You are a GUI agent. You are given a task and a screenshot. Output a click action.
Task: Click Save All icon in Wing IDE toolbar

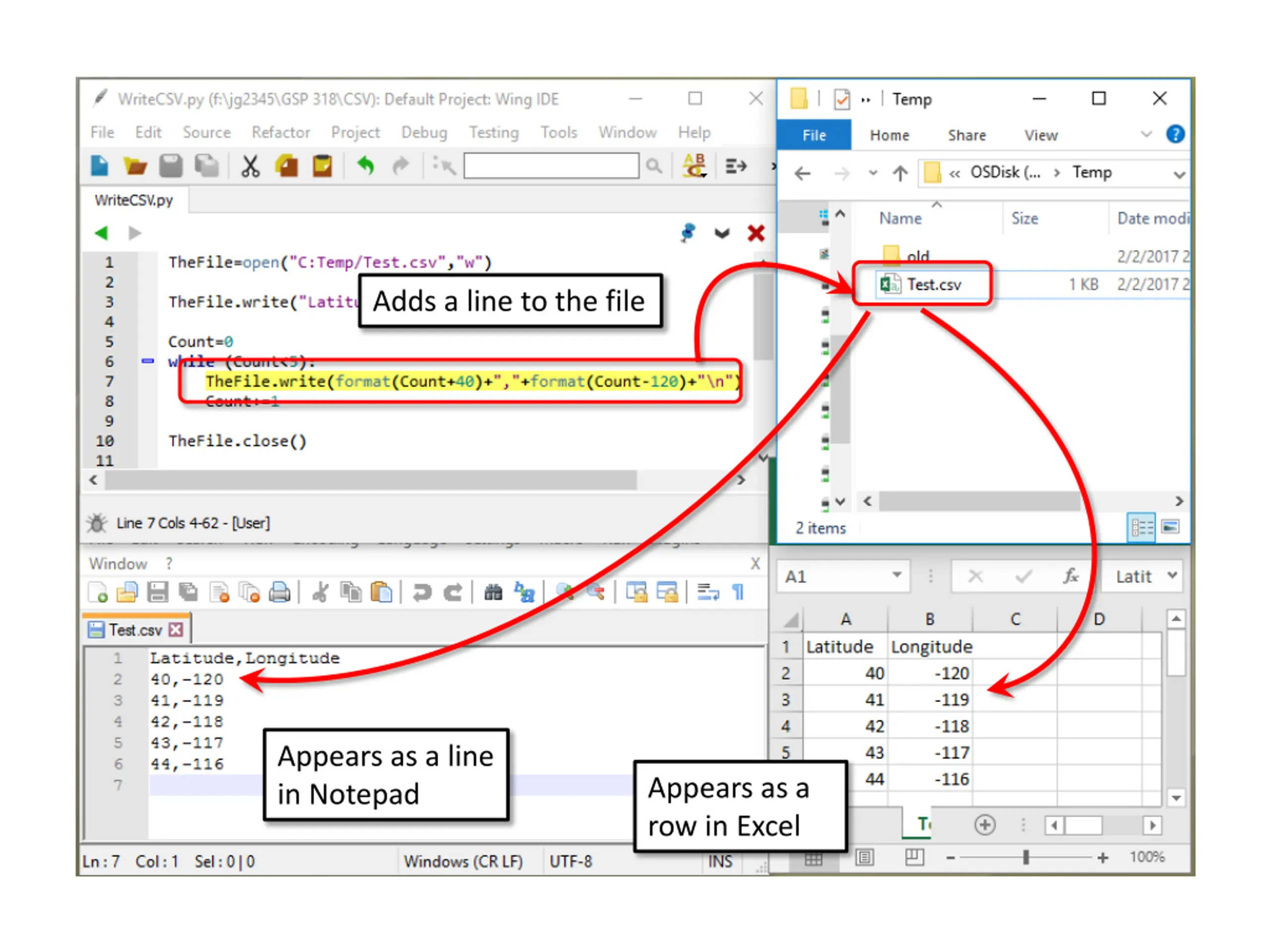[207, 166]
